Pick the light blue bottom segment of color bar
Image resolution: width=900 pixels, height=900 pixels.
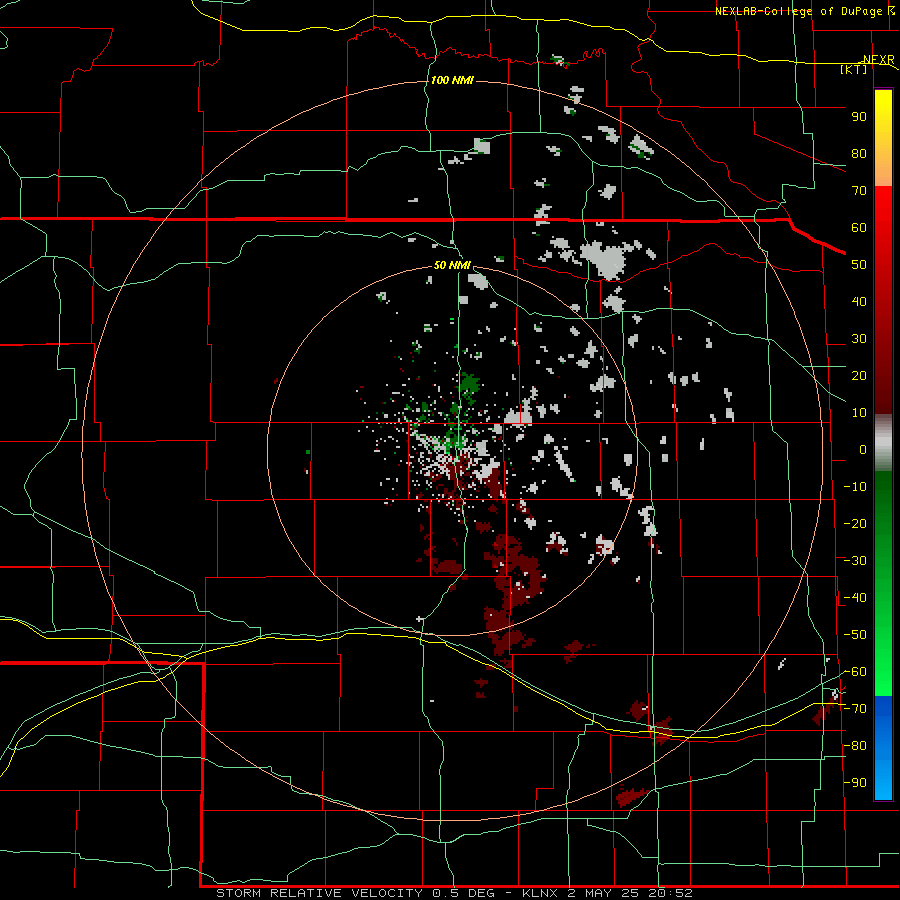pyautogui.click(x=883, y=781)
